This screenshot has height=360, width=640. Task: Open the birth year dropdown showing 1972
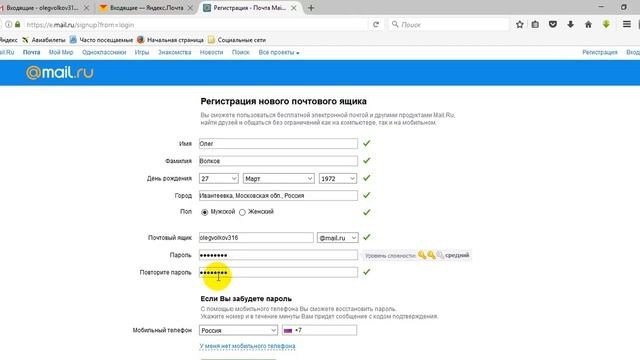(x=338, y=178)
